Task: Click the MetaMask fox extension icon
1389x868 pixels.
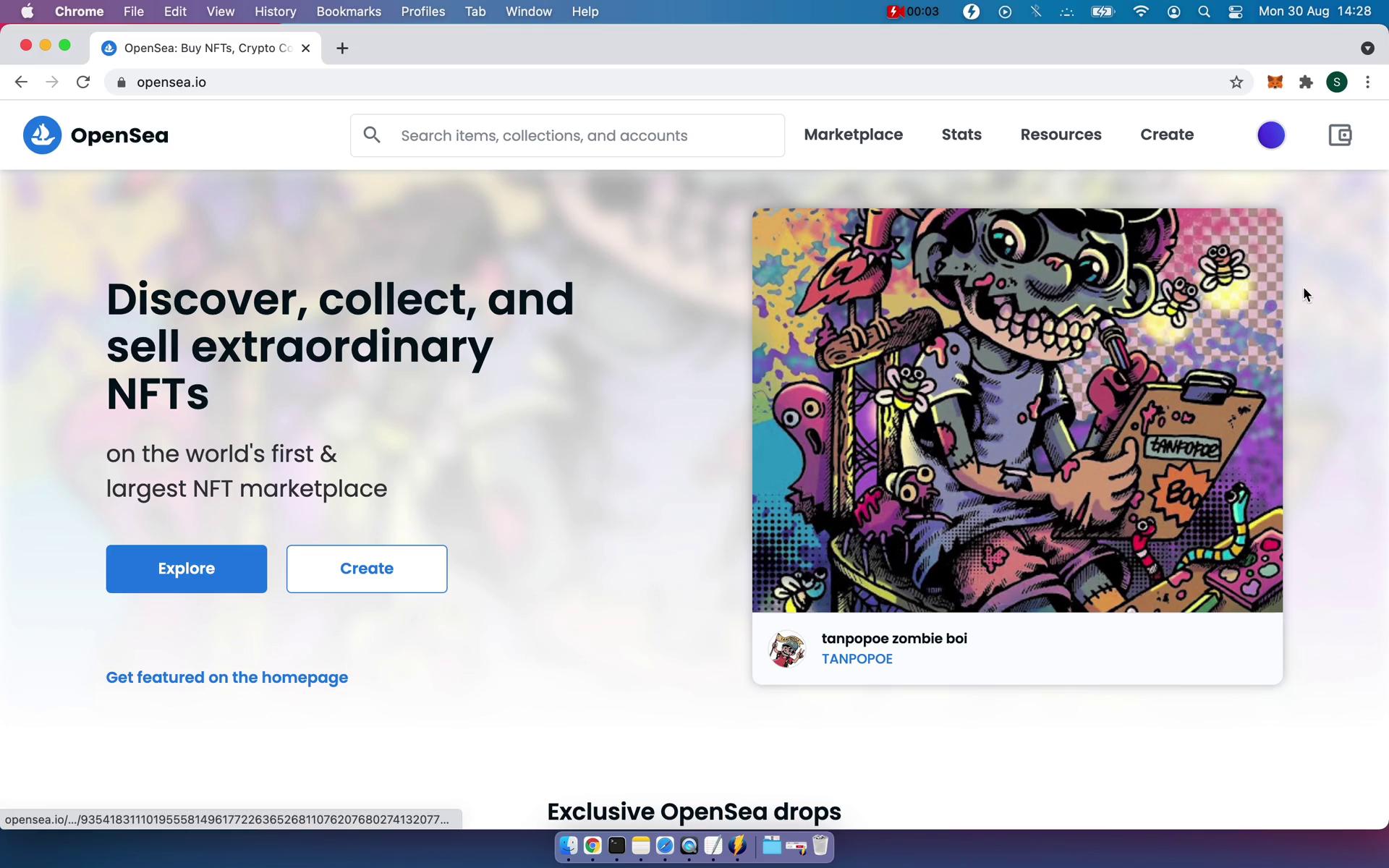Action: [1275, 82]
